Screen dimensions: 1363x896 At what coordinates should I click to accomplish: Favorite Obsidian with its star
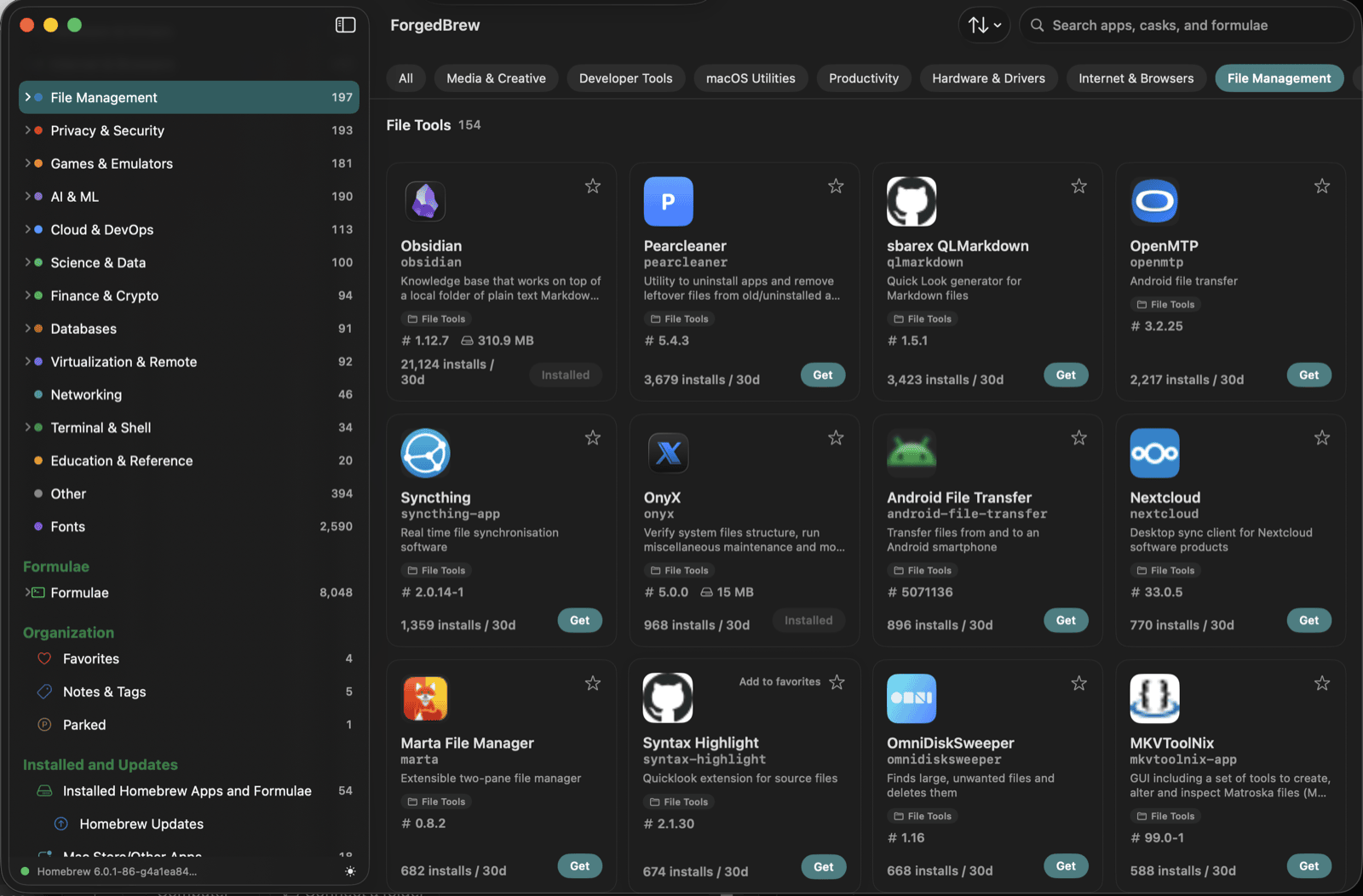pos(593,186)
